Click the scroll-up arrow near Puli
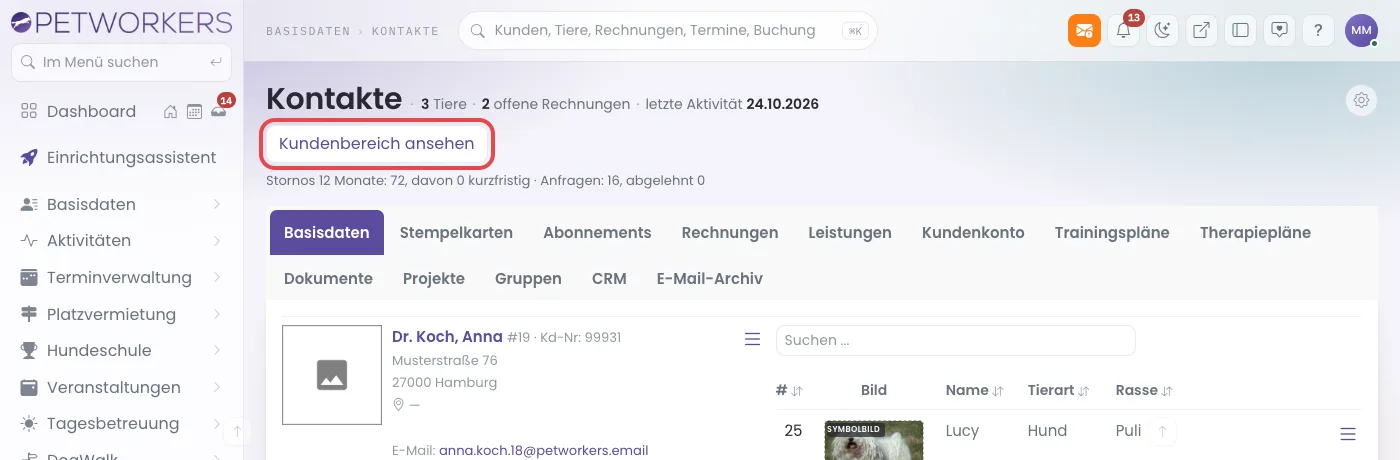The image size is (1400, 460). (x=1162, y=431)
